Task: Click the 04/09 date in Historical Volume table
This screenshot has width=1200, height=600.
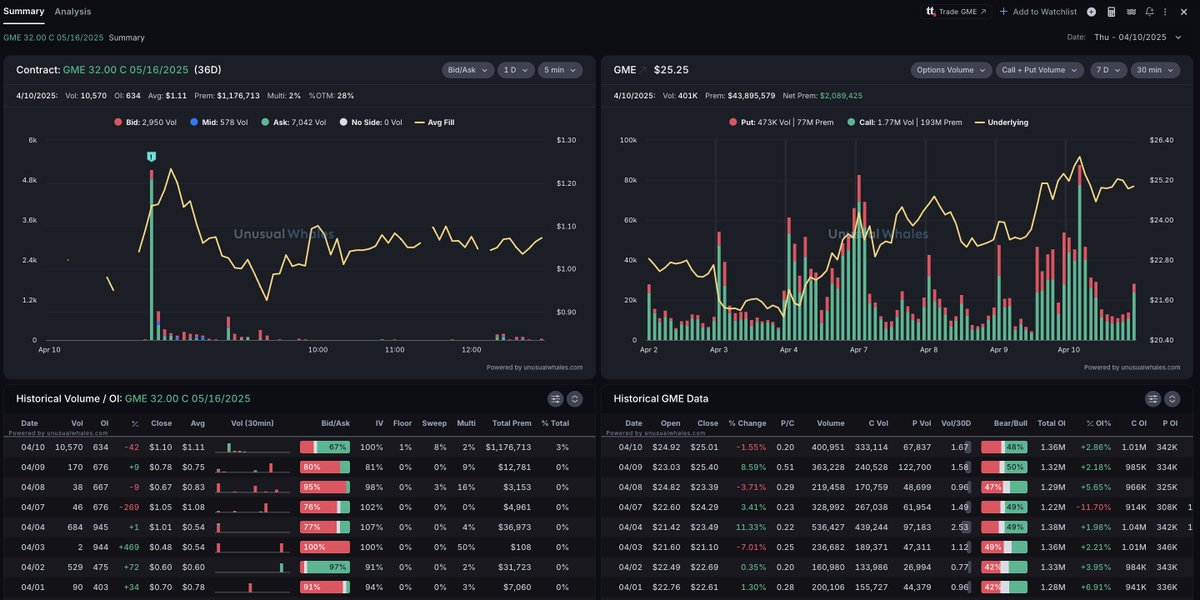Action: (x=33, y=467)
